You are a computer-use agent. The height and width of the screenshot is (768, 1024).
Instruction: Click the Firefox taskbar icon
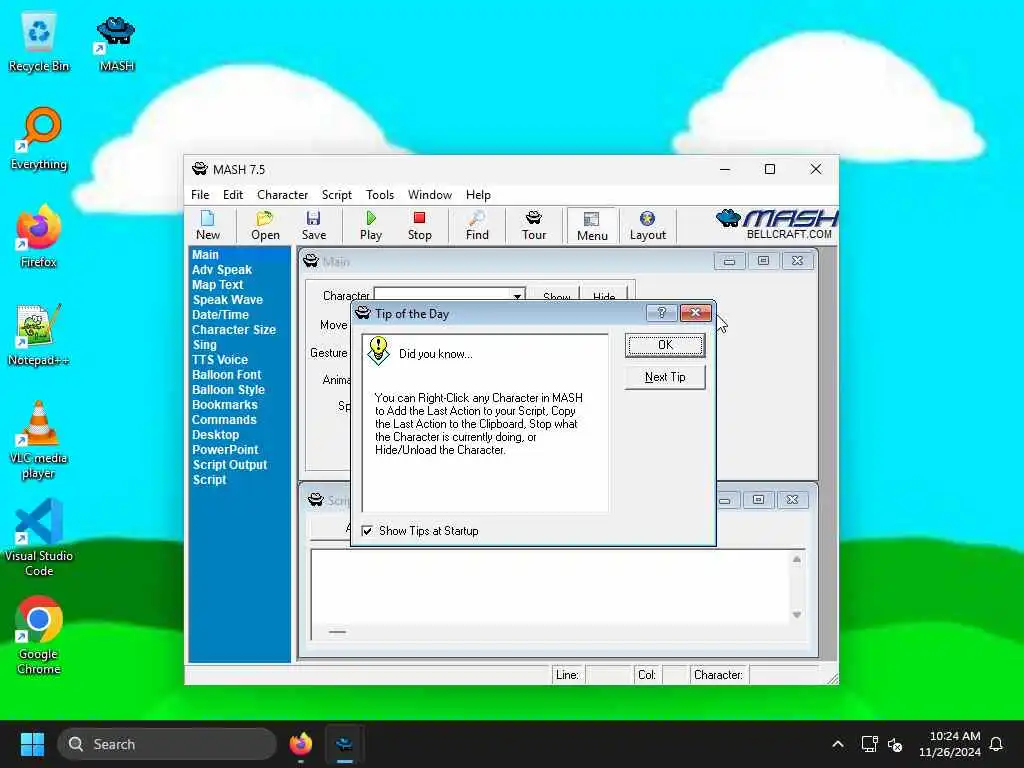point(301,744)
